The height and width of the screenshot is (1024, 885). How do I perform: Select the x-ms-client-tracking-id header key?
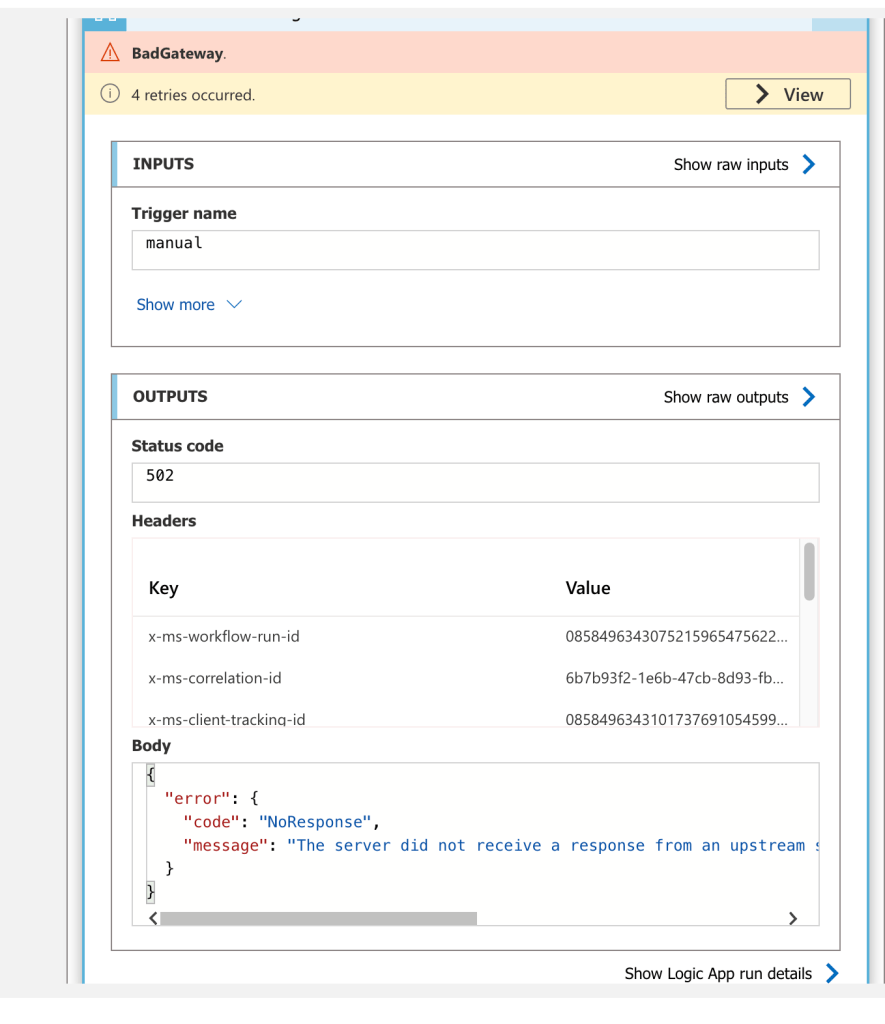(x=227, y=719)
